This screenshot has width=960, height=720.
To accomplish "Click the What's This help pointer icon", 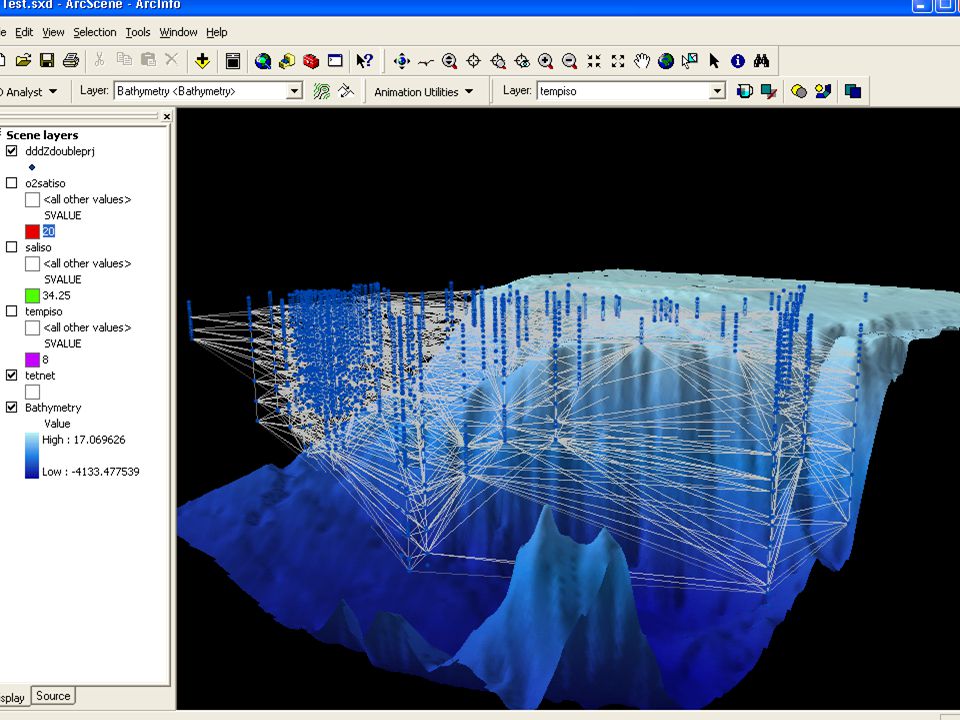I will point(364,61).
